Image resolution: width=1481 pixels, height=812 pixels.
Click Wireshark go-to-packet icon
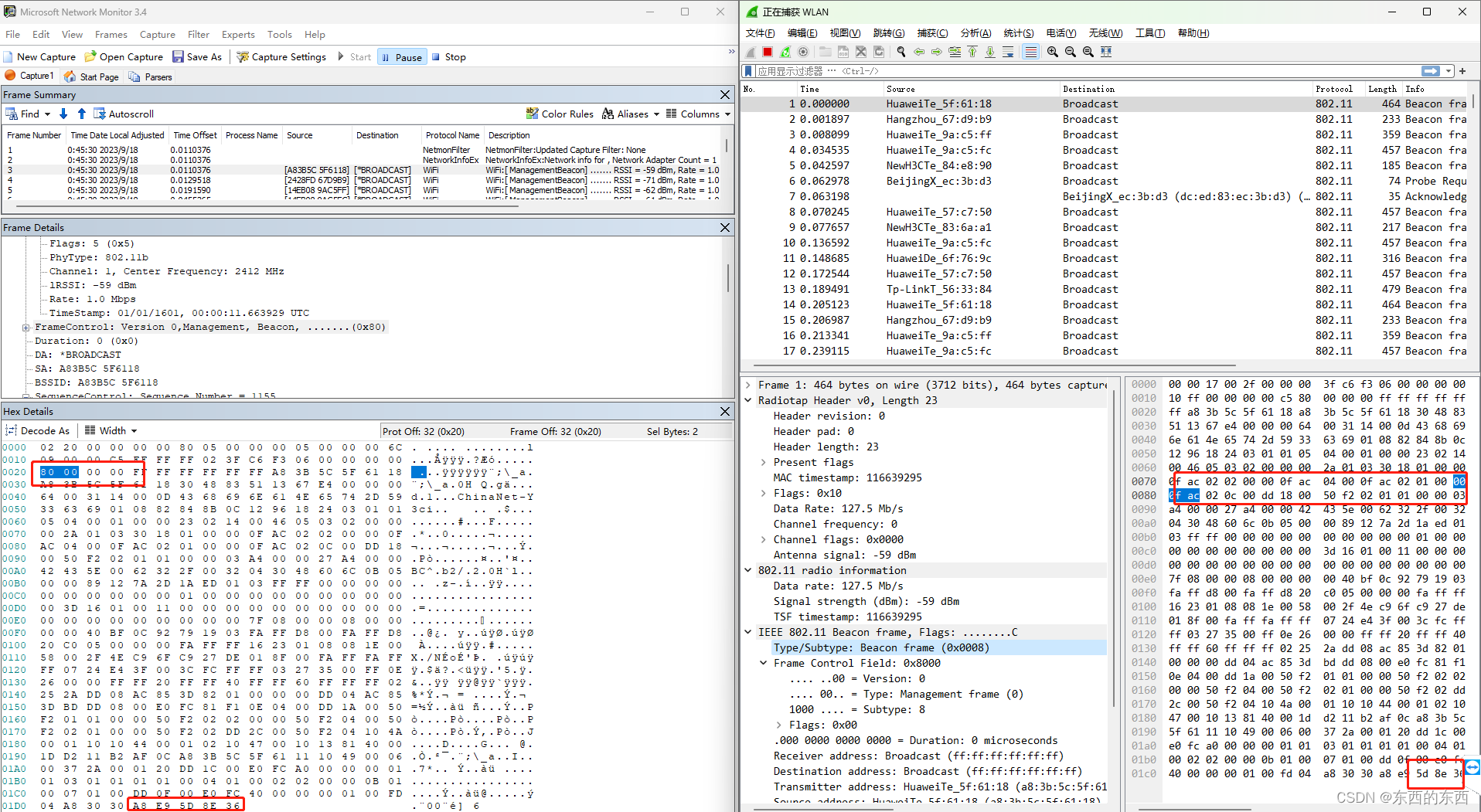pos(955,52)
